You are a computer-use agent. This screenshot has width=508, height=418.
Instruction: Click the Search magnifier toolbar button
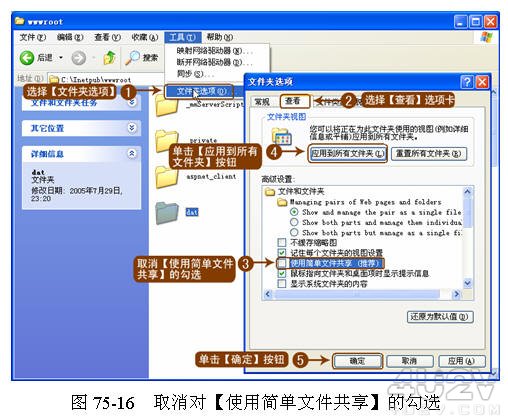click(141, 58)
